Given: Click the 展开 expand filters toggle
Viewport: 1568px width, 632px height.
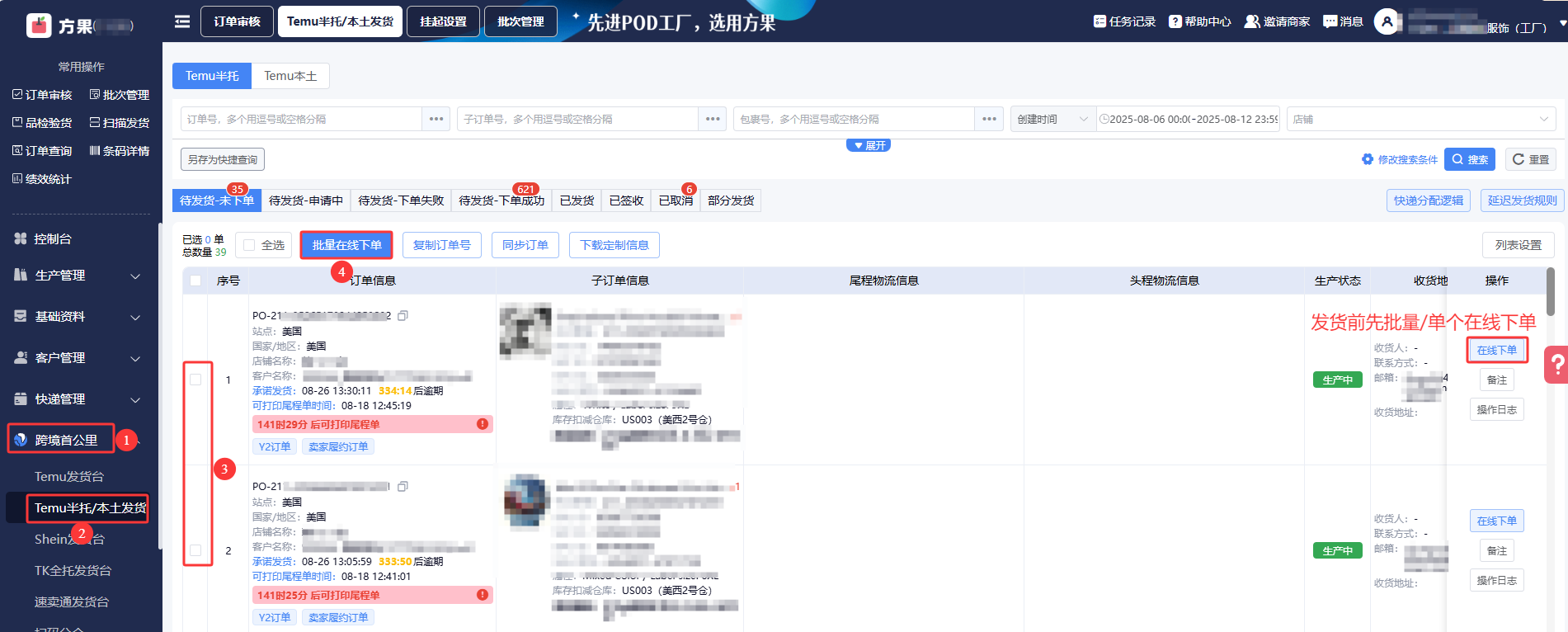Looking at the screenshot, I should click(x=869, y=145).
